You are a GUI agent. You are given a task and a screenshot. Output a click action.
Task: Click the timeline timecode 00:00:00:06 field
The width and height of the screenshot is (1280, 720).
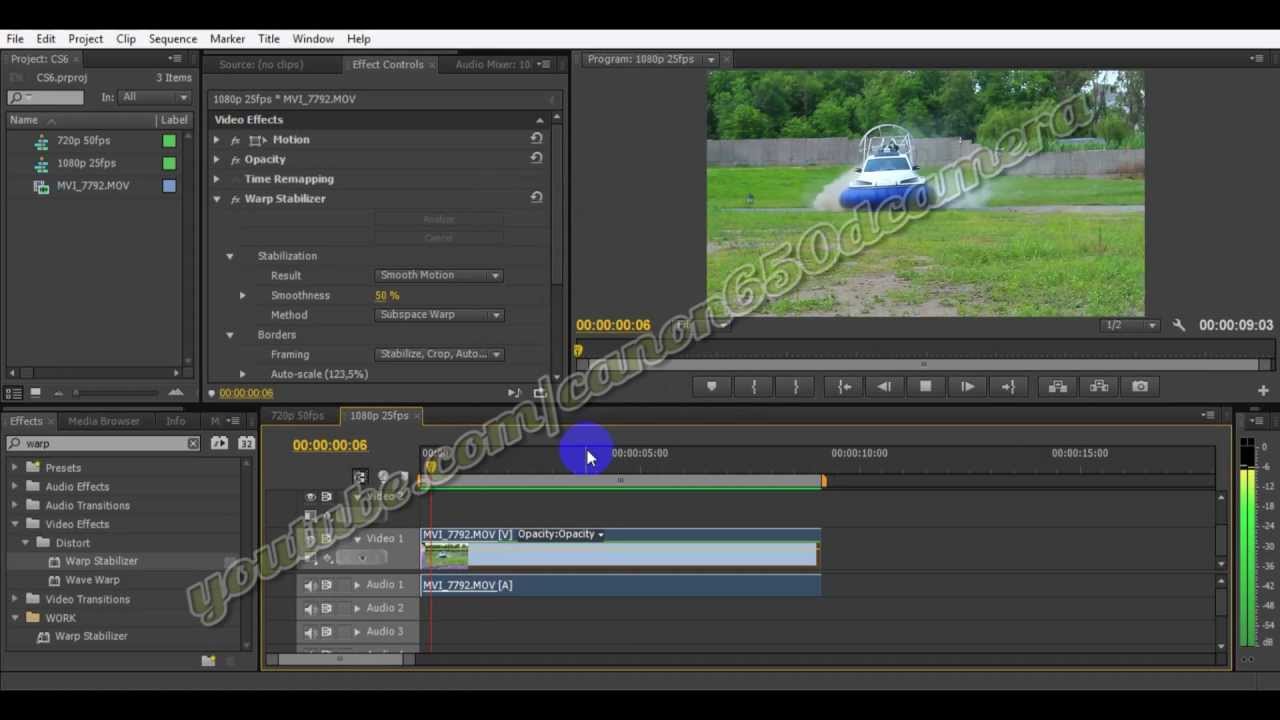point(330,445)
